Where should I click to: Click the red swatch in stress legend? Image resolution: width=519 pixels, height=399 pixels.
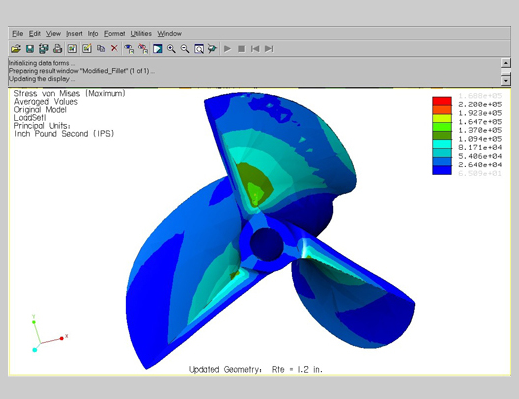click(x=442, y=101)
